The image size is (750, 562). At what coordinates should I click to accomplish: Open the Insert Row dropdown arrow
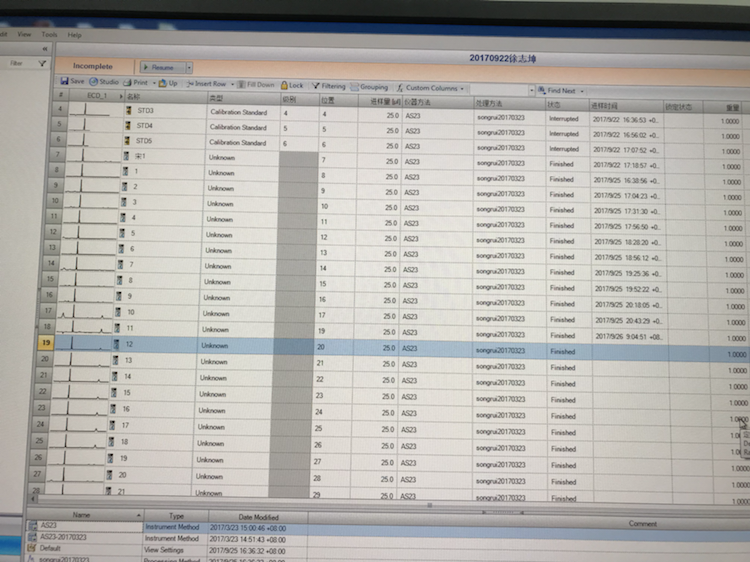[232, 84]
